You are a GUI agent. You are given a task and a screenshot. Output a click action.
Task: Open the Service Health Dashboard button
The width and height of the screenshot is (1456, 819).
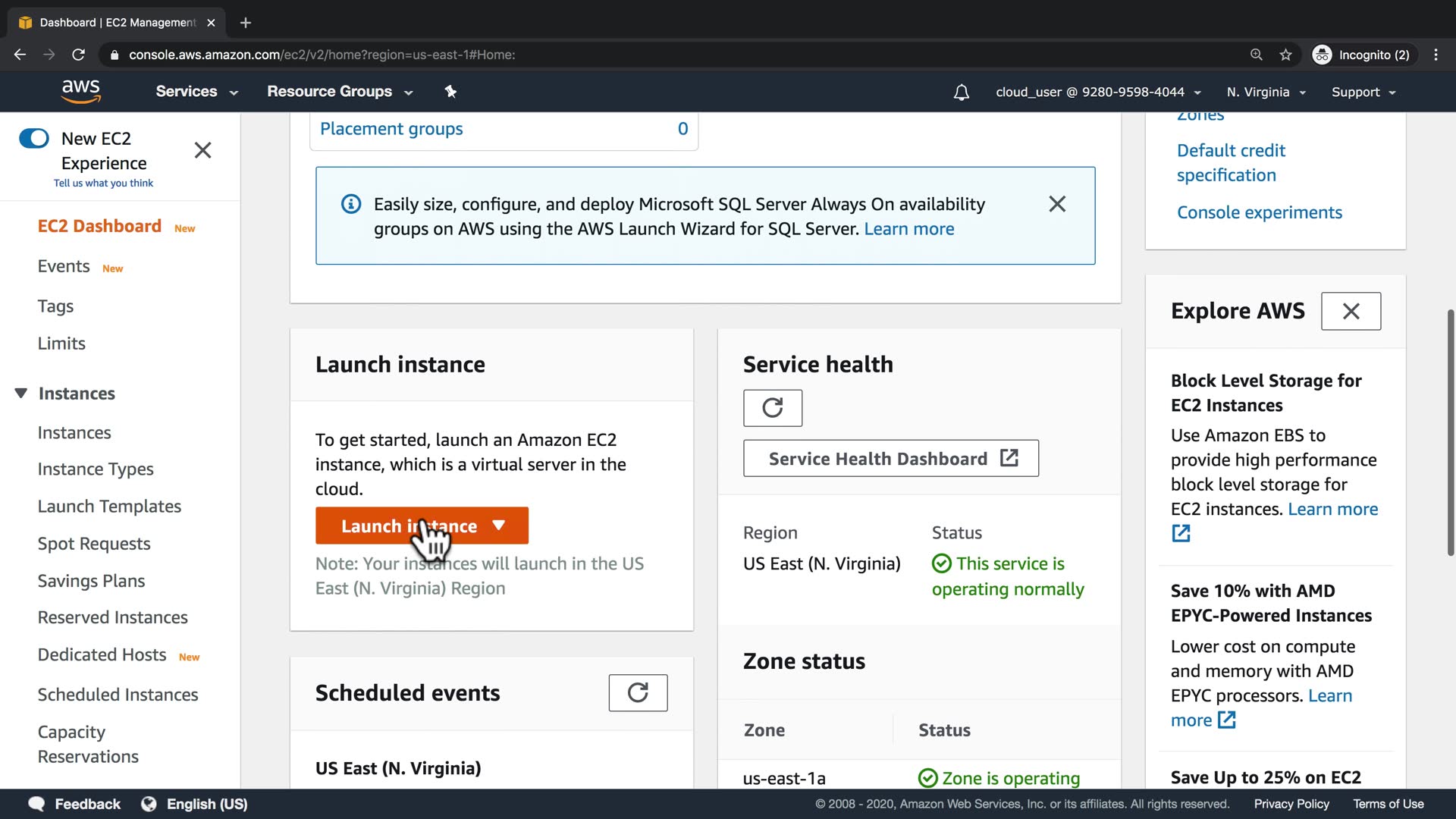pos(890,459)
